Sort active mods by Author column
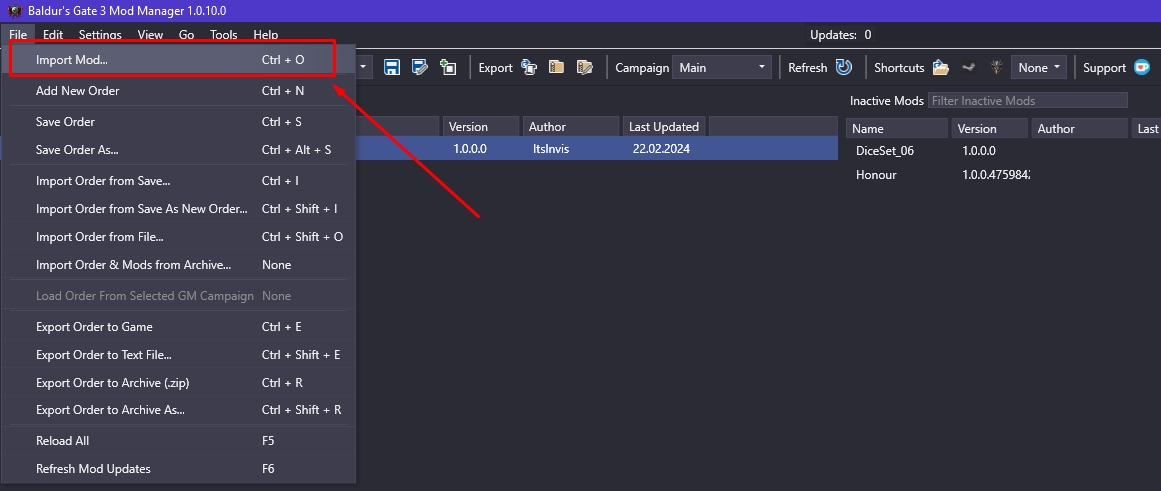This screenshot has width=1161, height=491. [570, 127]
